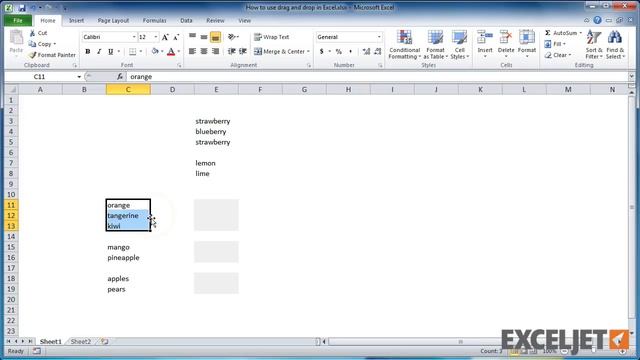Viewport: 640px width, 360px height.
Task: Expand Font Color dropdown arrow
Action: click(178, 51)
